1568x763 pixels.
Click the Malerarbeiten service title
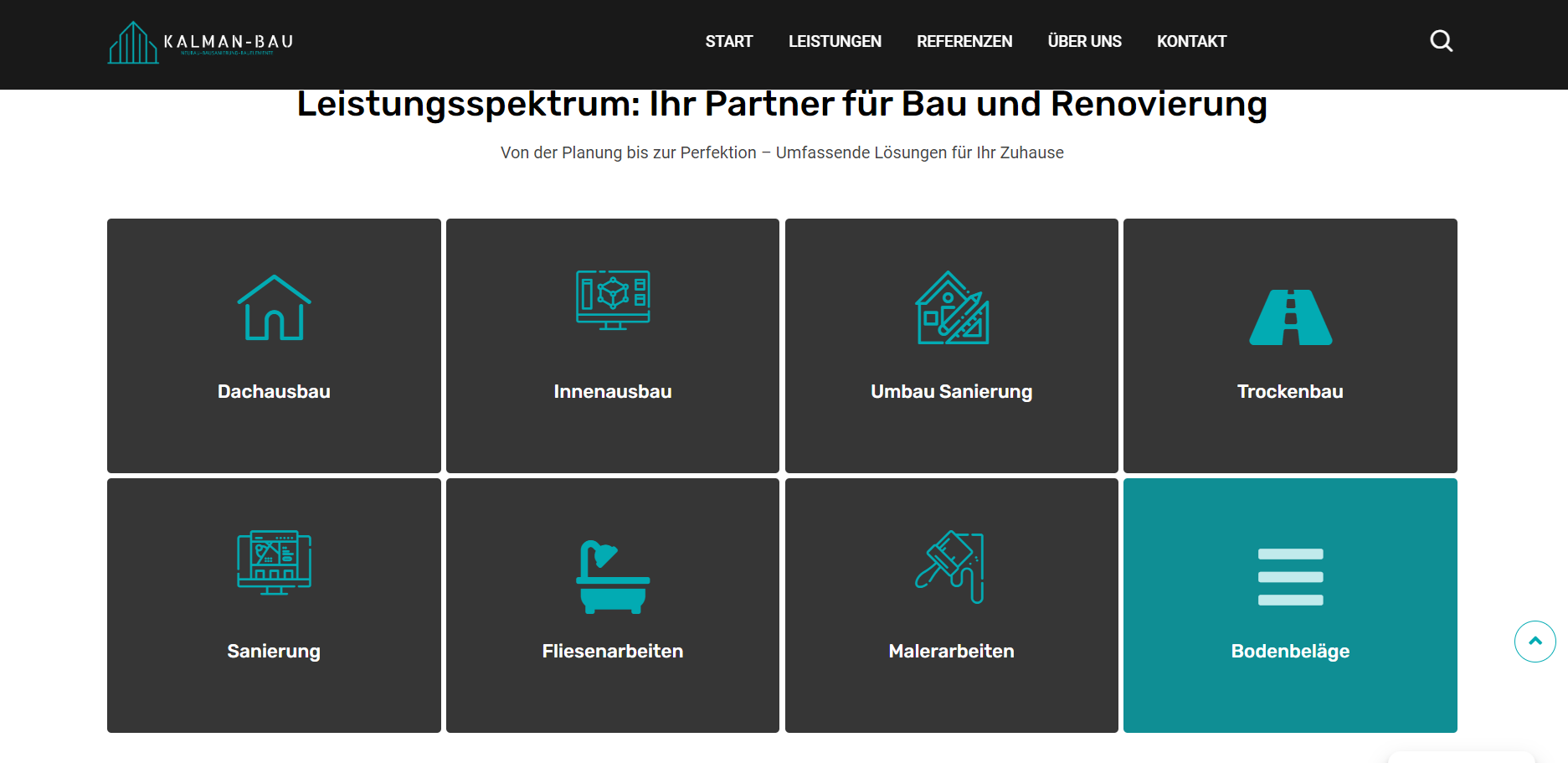point(951,652)
